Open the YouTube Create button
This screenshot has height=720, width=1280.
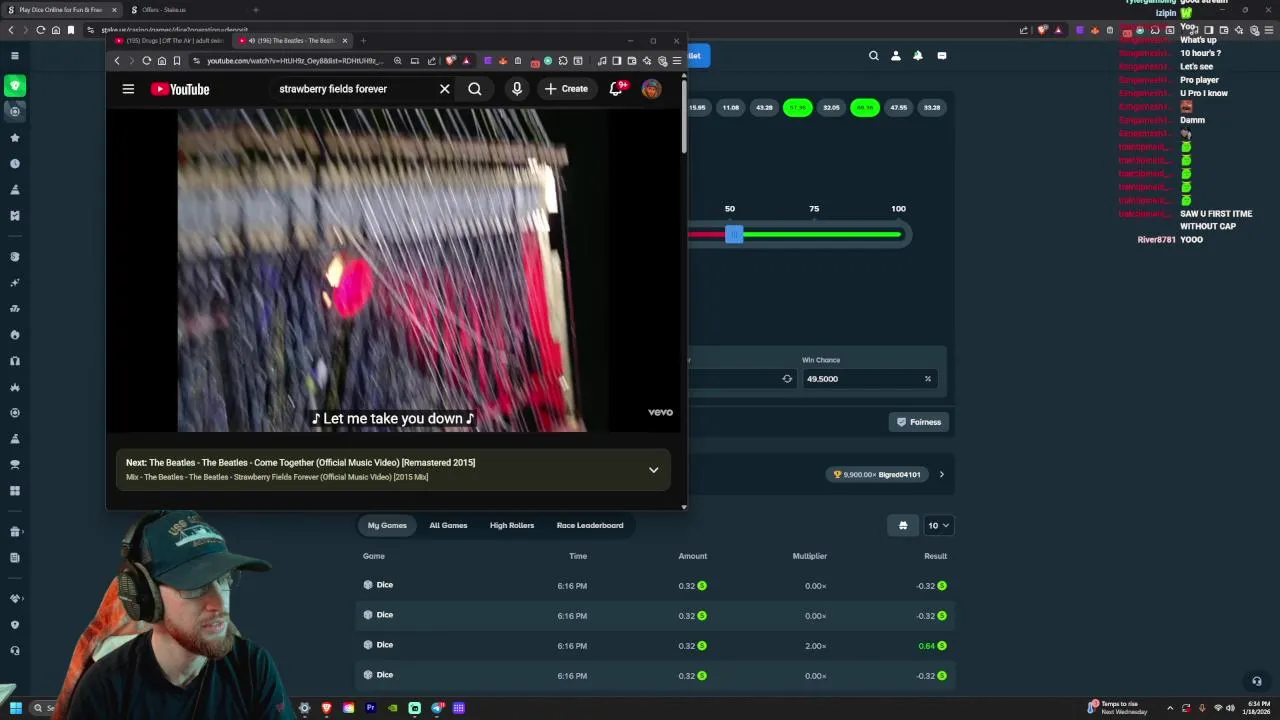click(x=566, y=89)
